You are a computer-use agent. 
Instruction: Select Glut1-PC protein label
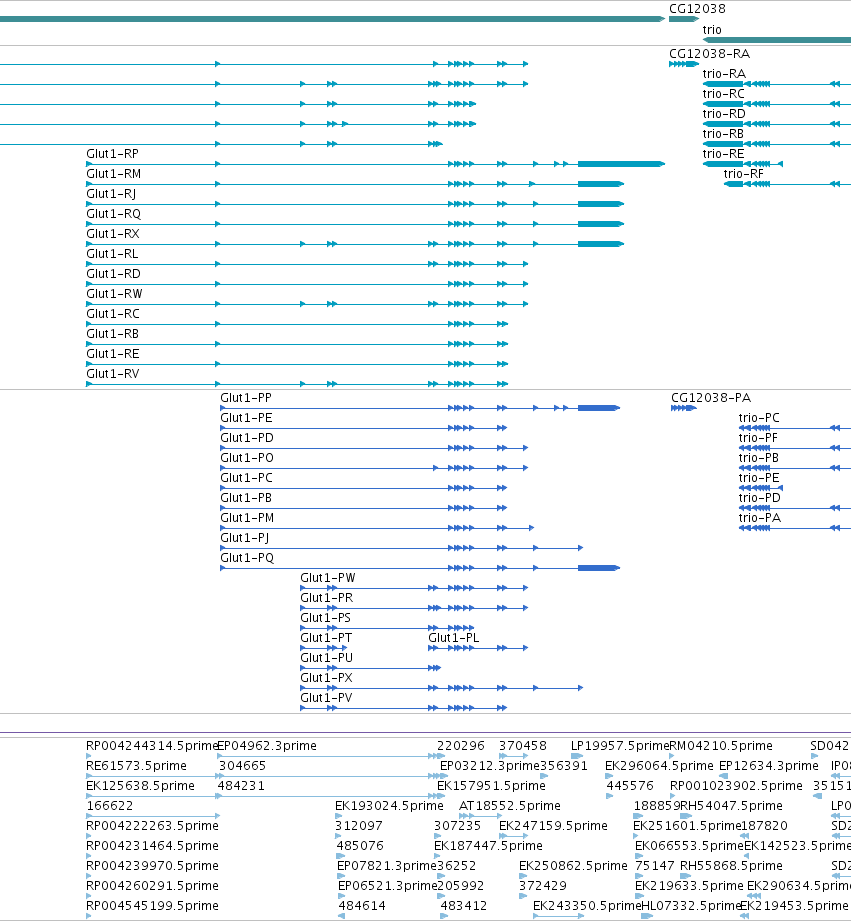coord(246,478)
